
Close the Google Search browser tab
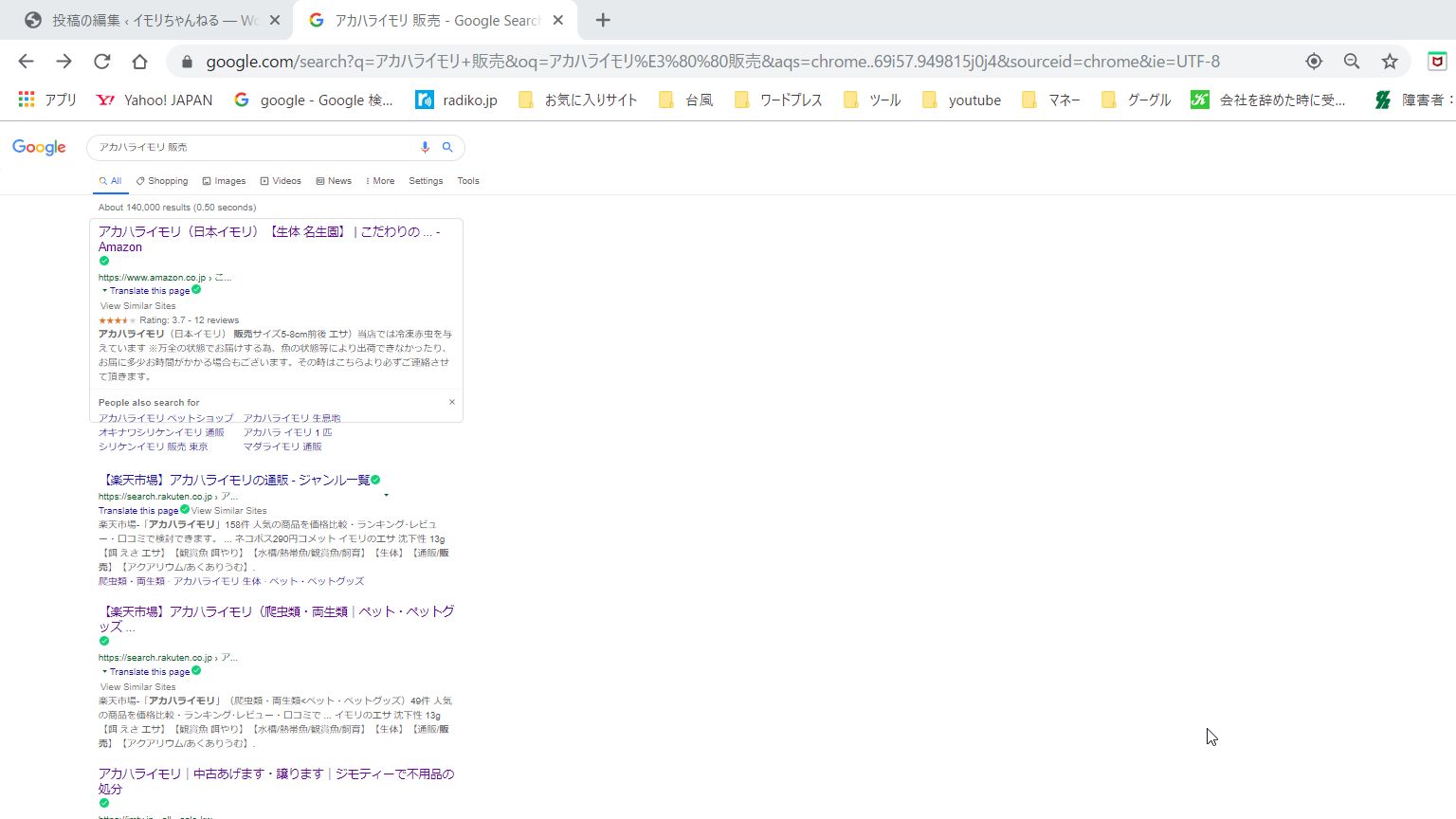pyautogui.click(x=558, y=20)
